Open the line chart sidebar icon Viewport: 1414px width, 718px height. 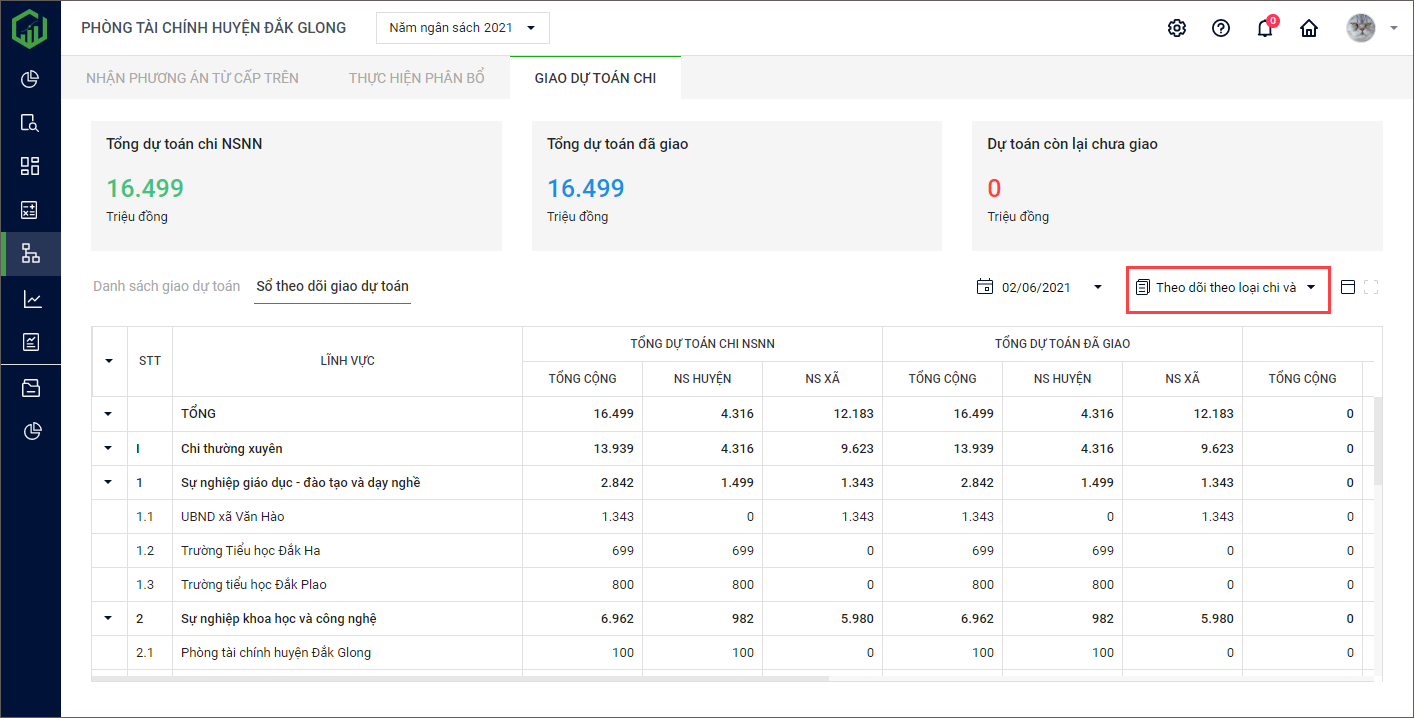(30, 298)
